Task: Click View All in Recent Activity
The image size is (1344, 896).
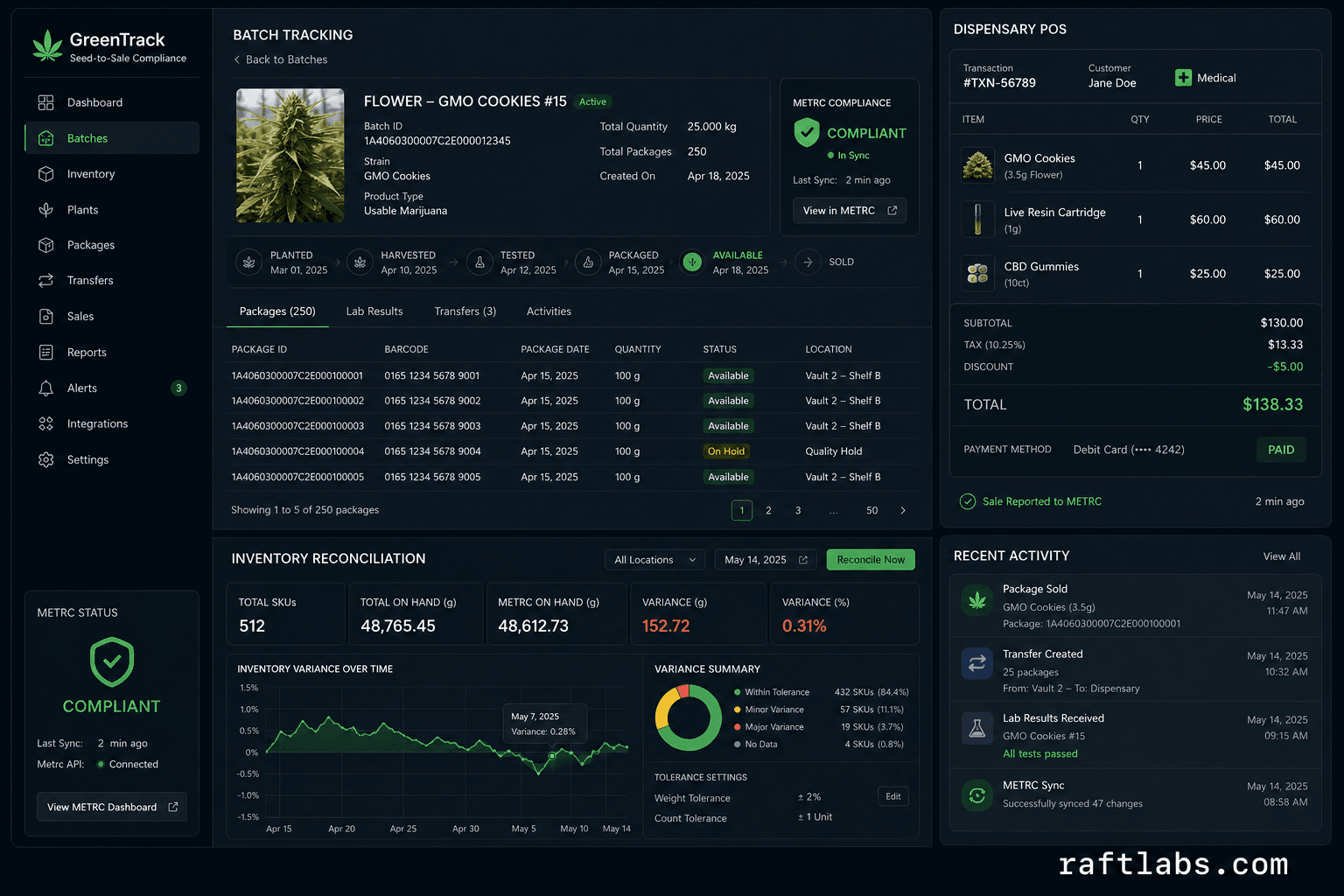Action: point(1282,556)
